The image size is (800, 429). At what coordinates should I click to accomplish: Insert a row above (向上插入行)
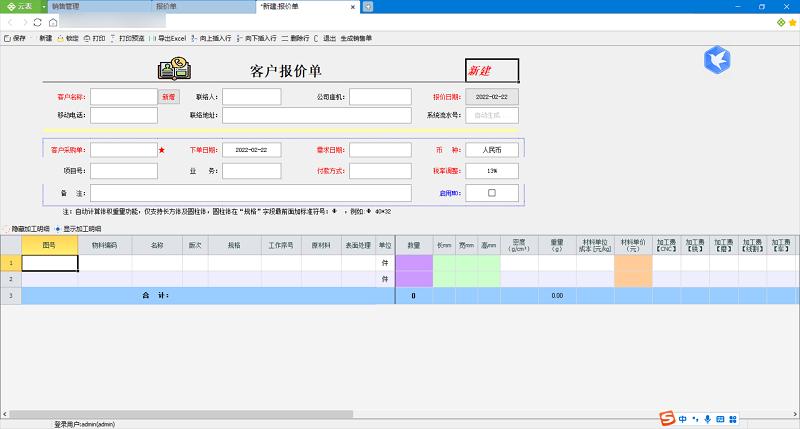[x=211, y=38]
